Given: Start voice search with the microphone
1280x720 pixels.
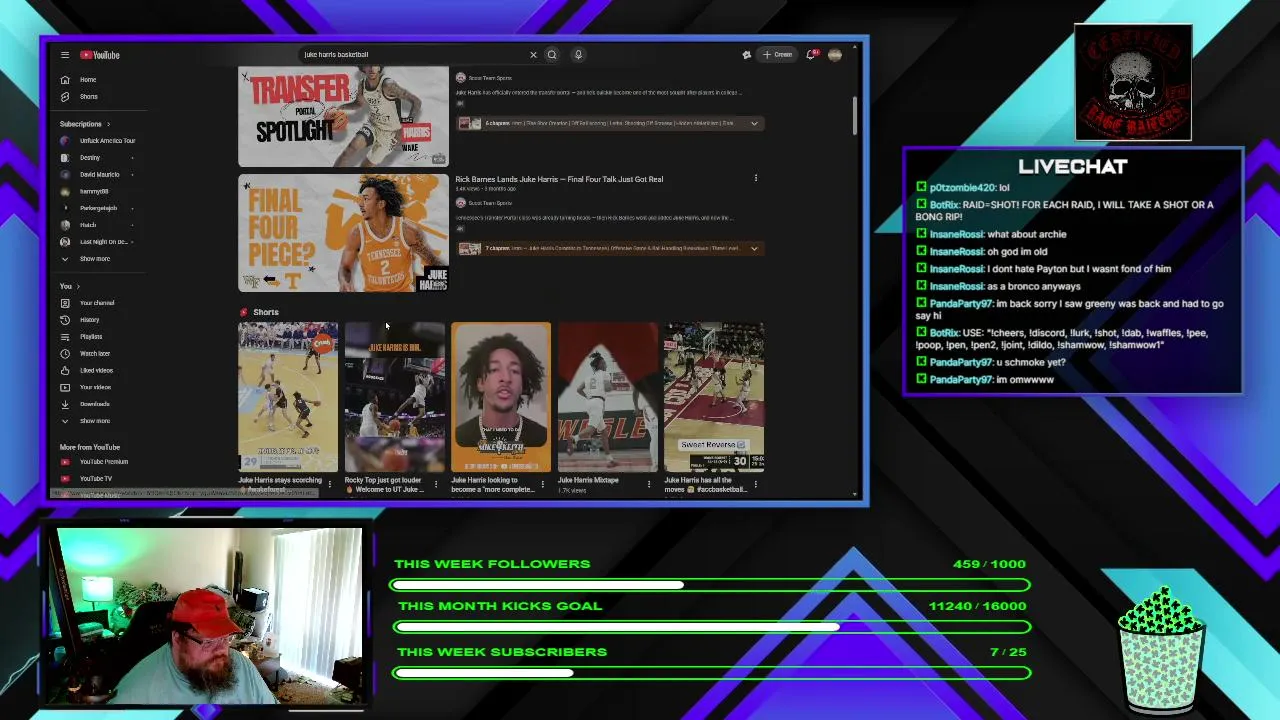Looking at the screenshot, I should click(578, 55).
